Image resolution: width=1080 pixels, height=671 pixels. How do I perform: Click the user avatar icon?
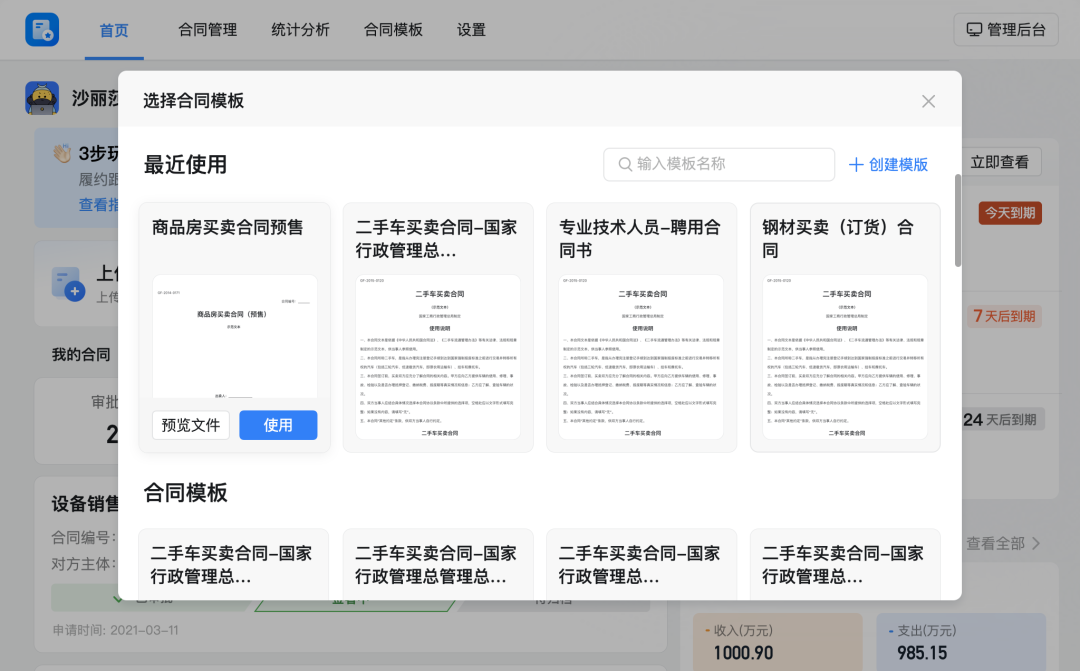point(42,98)
